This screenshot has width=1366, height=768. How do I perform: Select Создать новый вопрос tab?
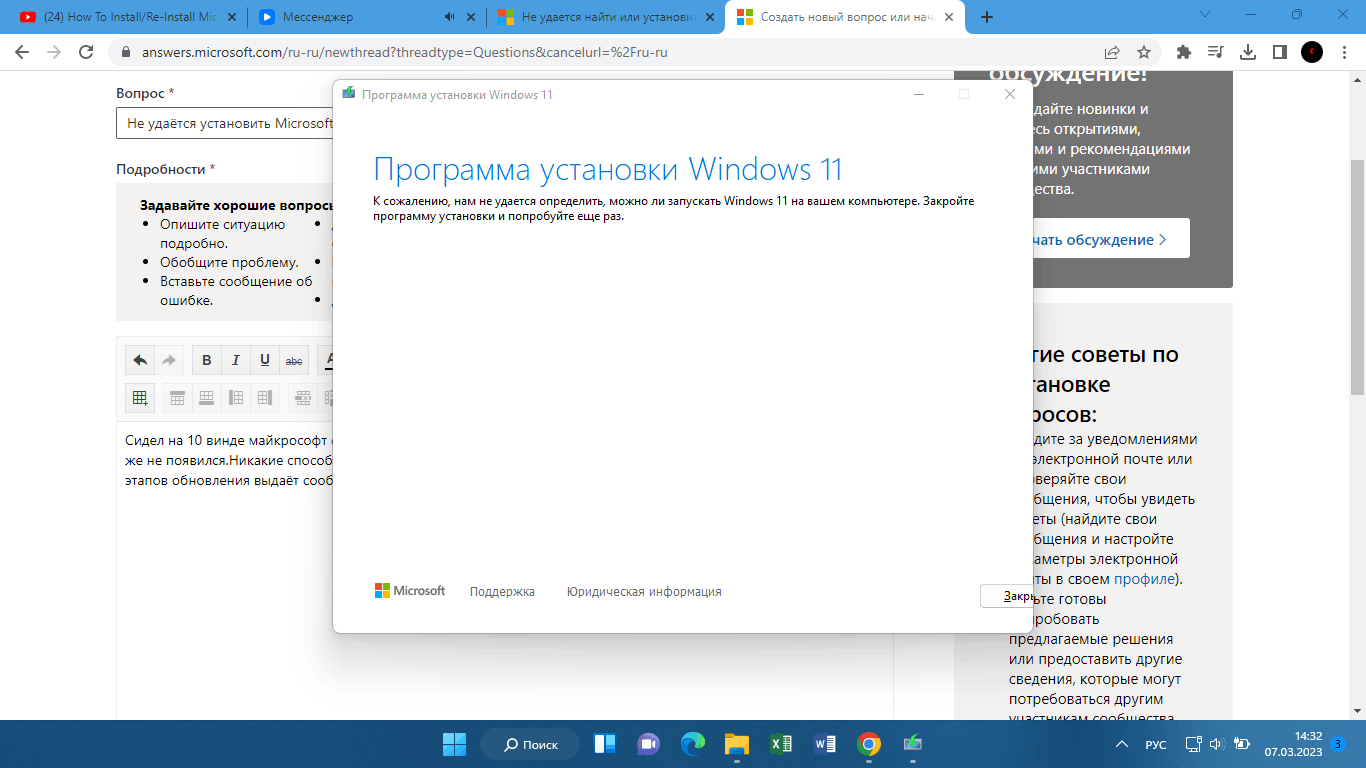pos(845,17)
